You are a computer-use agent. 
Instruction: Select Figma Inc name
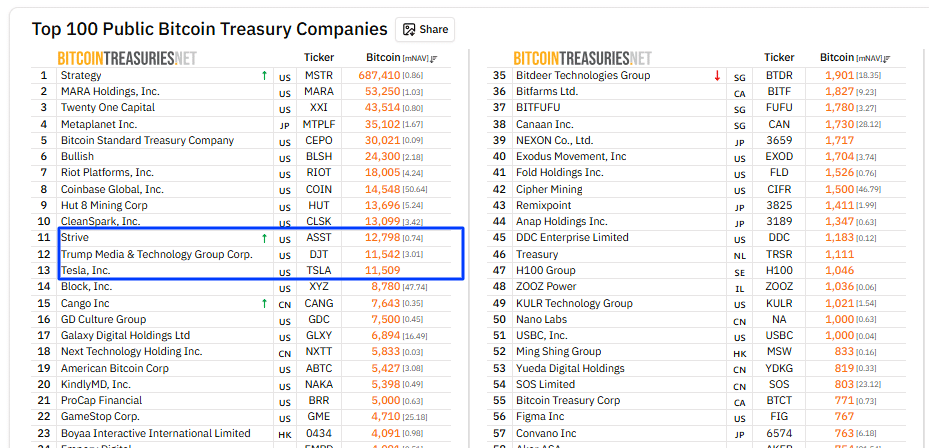tap(540, 417)
